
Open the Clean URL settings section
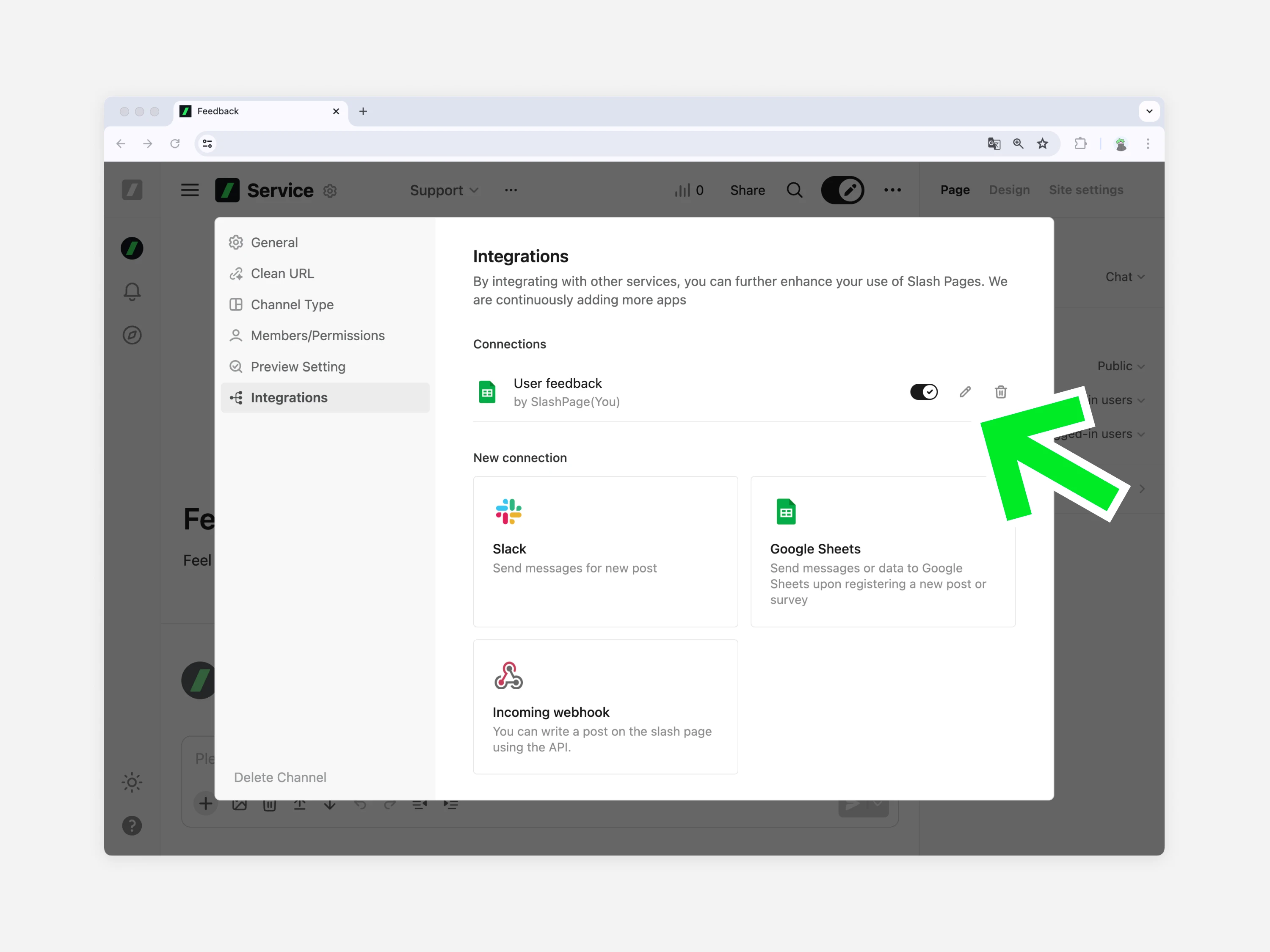(325, 273)
